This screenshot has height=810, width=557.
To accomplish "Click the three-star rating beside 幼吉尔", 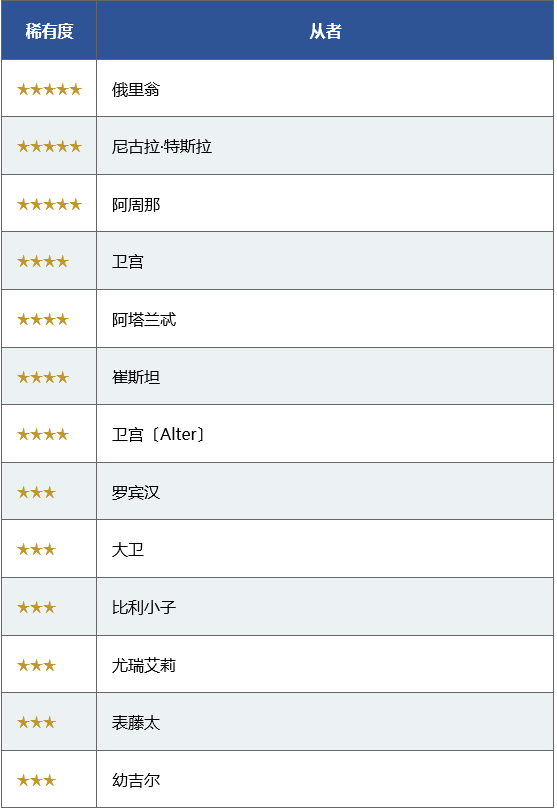I will tap(36, 780).
